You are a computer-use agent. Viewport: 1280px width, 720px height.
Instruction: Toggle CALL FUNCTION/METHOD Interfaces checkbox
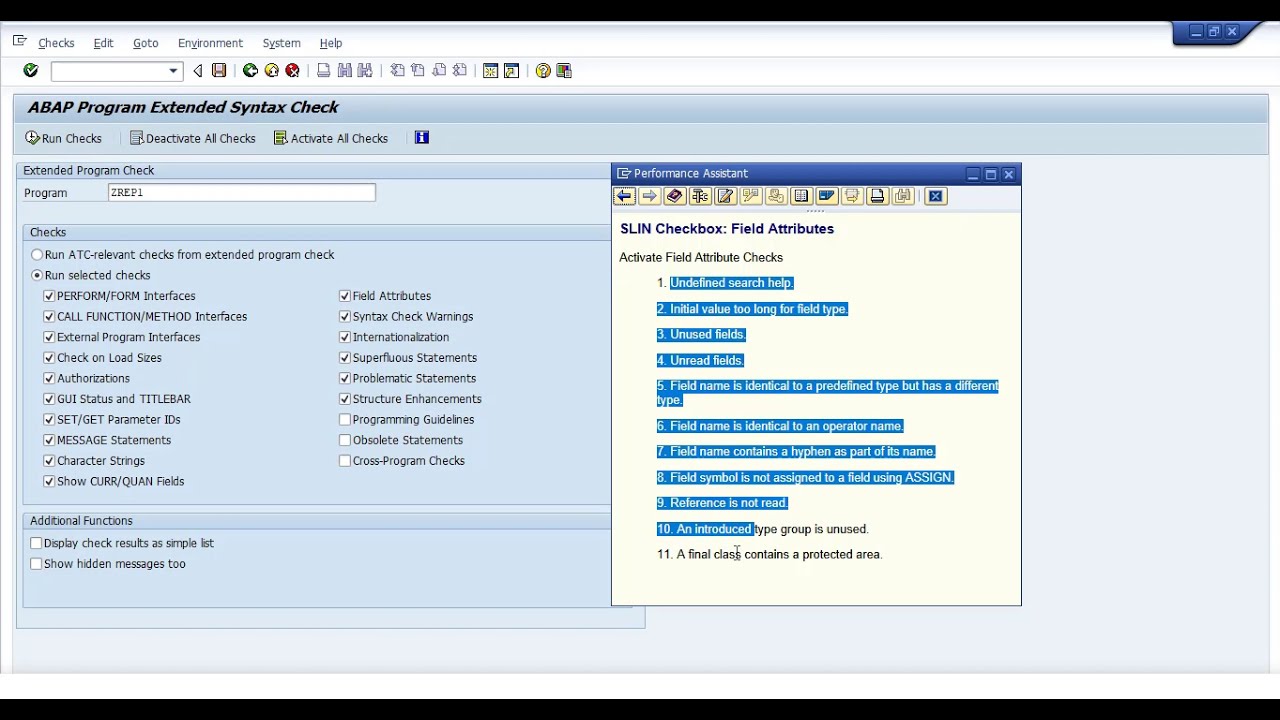(x=49, y=316)
